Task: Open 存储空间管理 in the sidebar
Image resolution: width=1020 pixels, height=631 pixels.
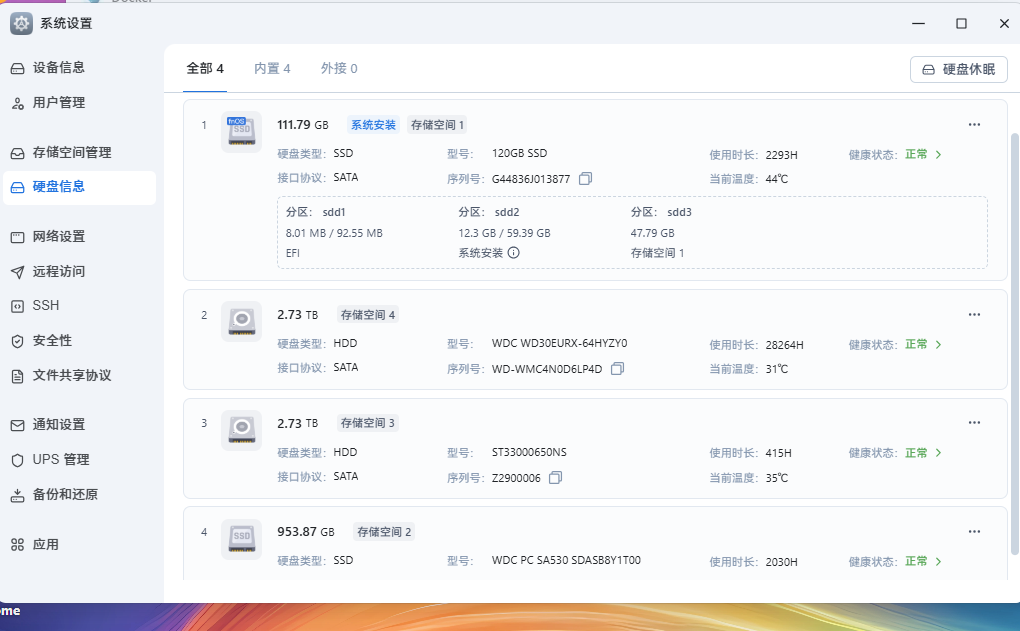Action: pos(72,153)
